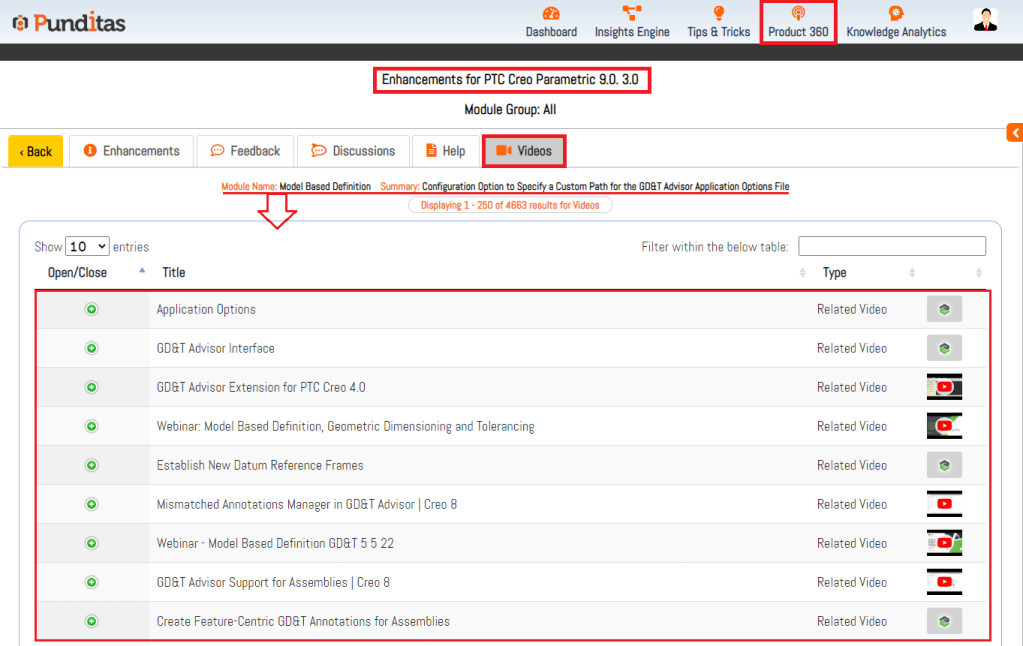
Task: Switch to the Discussions tab
Action: (x=353, y=151)
